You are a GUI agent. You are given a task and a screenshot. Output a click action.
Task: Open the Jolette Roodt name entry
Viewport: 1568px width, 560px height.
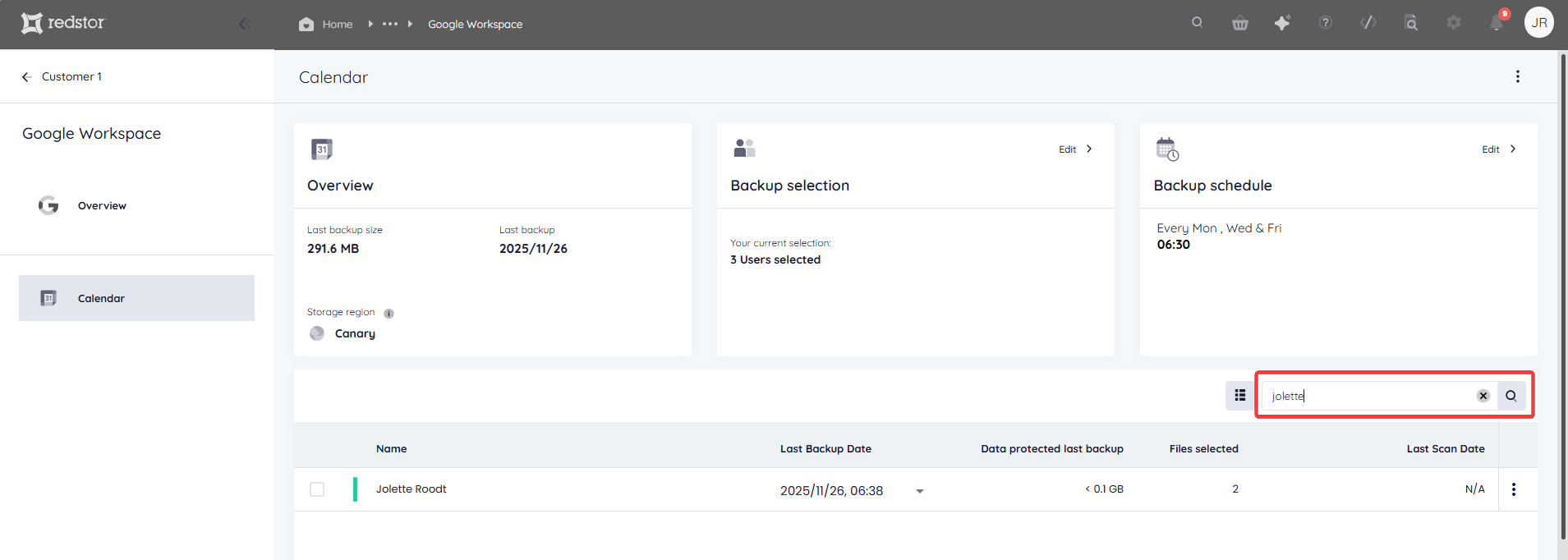pyautogui.click(x=412, y=489)
